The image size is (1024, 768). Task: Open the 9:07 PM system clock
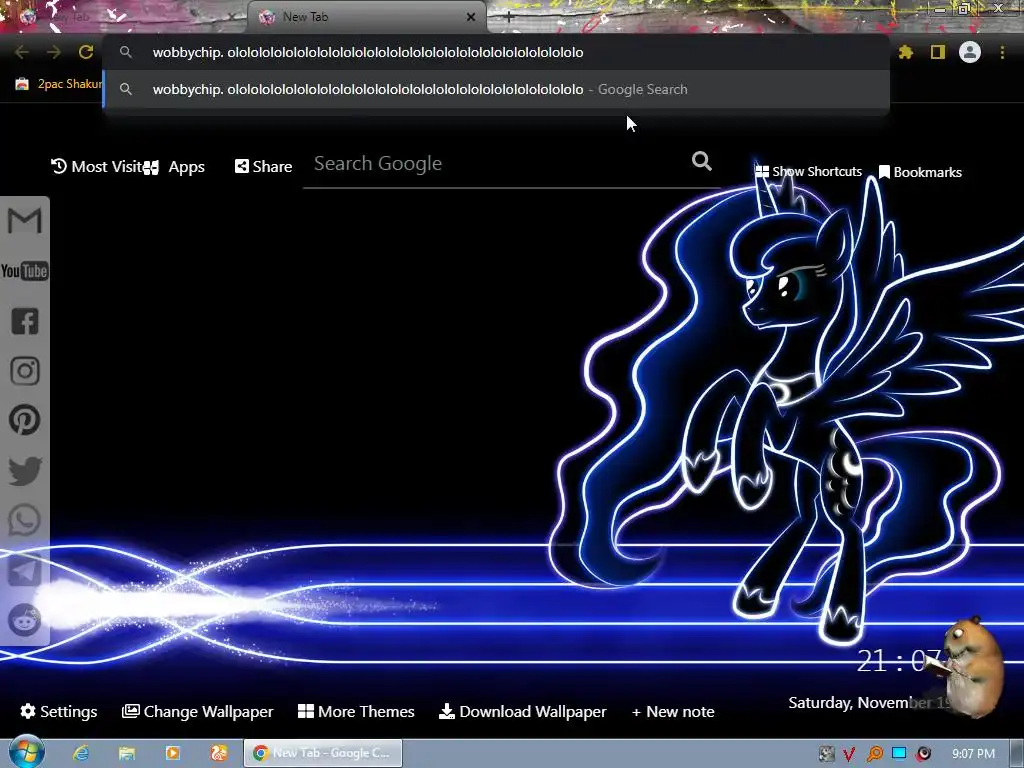click(x=973, y=754)
